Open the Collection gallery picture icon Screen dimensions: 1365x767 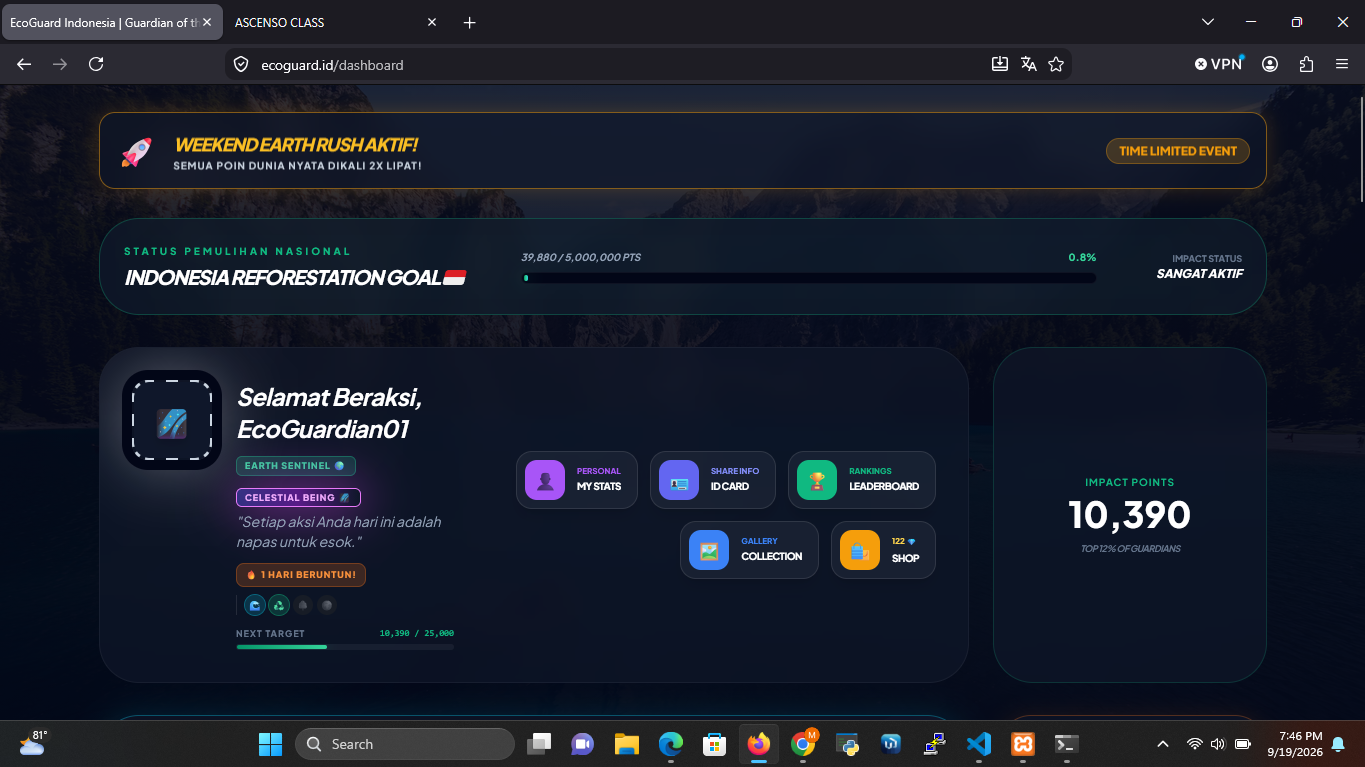709,550
